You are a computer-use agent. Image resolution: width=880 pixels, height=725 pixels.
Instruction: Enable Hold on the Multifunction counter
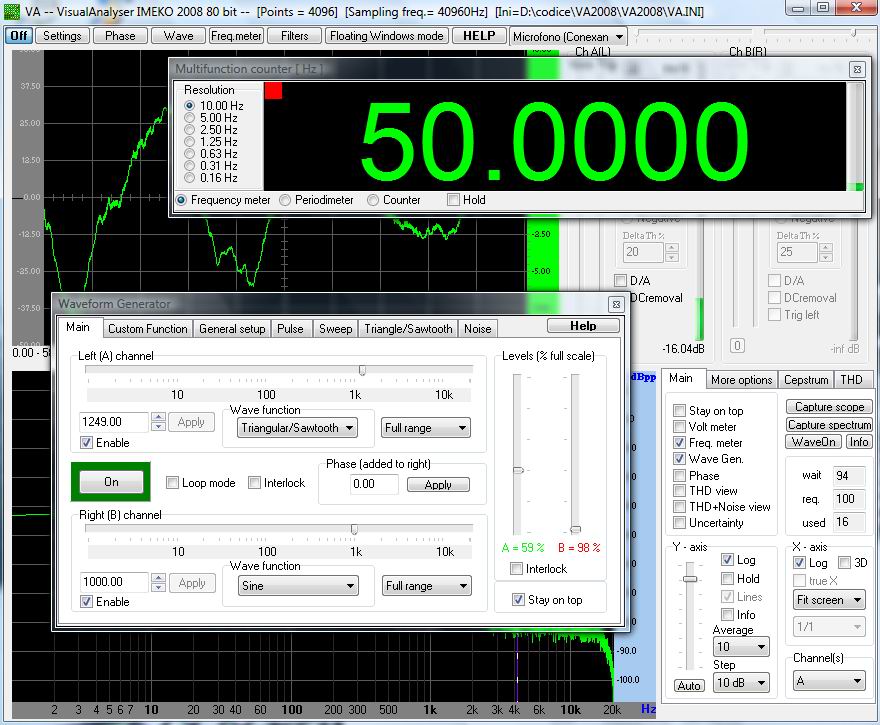[x=454, y=200]
